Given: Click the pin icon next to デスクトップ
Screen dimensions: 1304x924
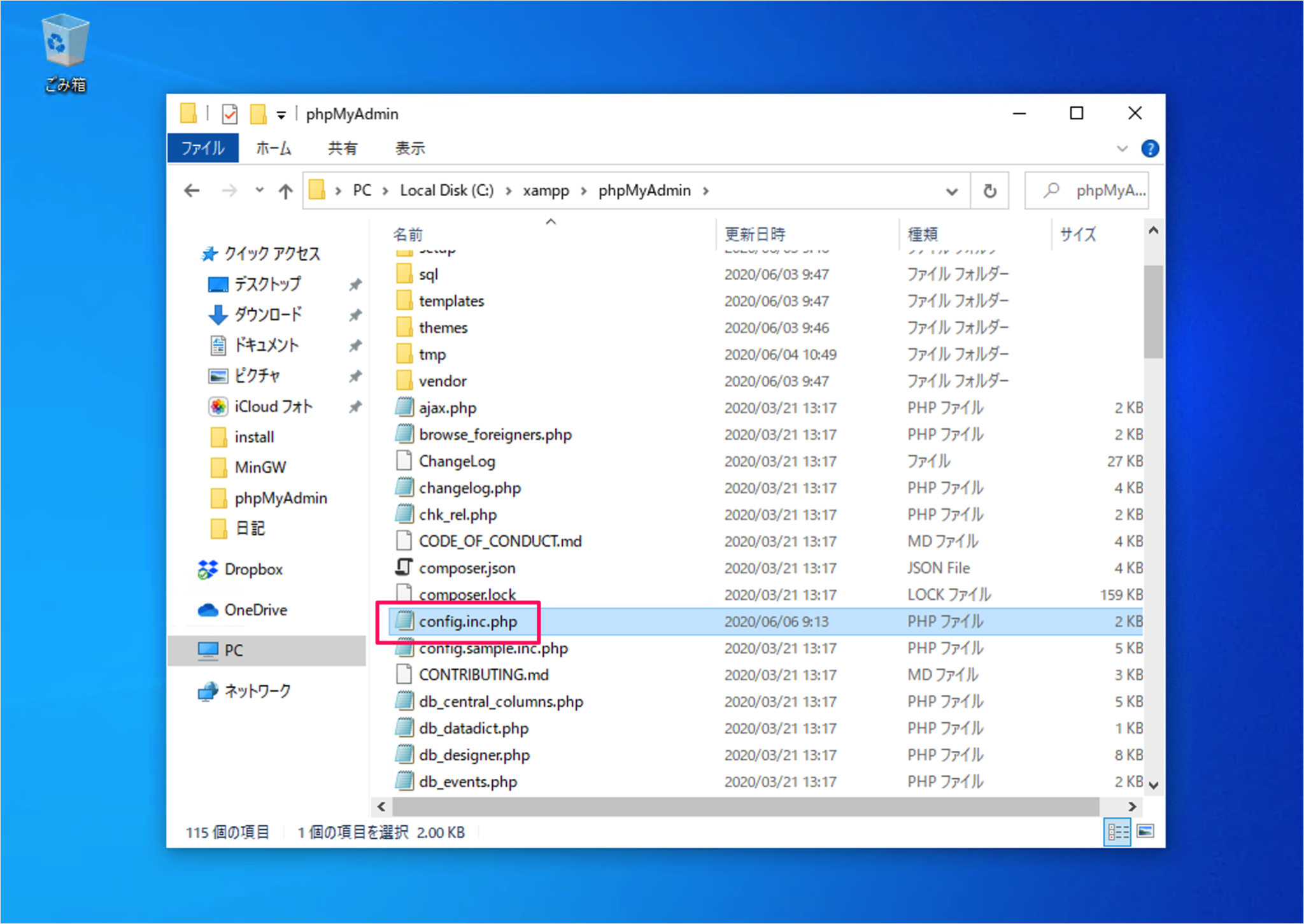Looking at the screenshot, I should [355, 284].
